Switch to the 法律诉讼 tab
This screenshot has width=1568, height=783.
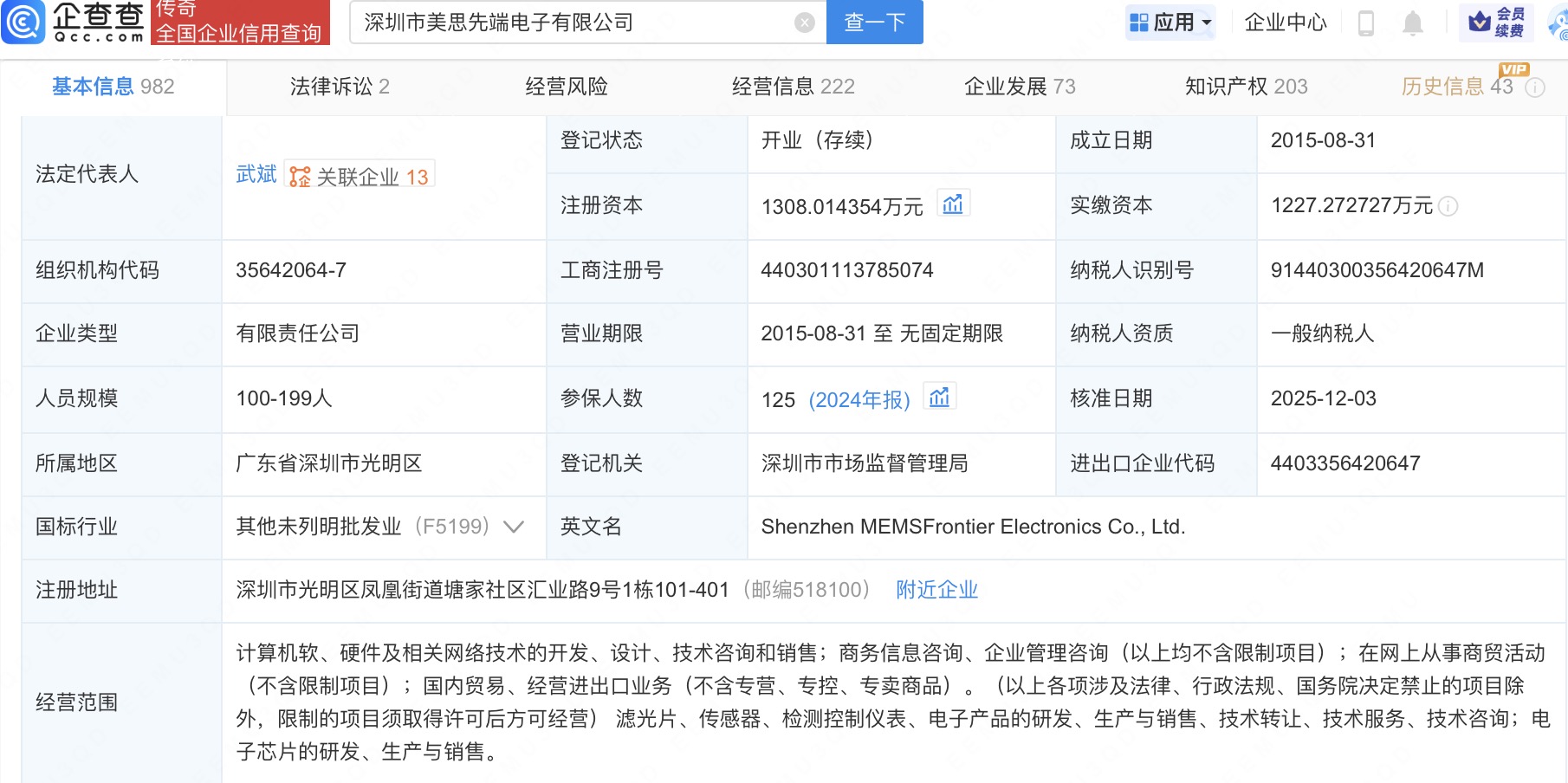pyautogui.click(x=340, y=87)
